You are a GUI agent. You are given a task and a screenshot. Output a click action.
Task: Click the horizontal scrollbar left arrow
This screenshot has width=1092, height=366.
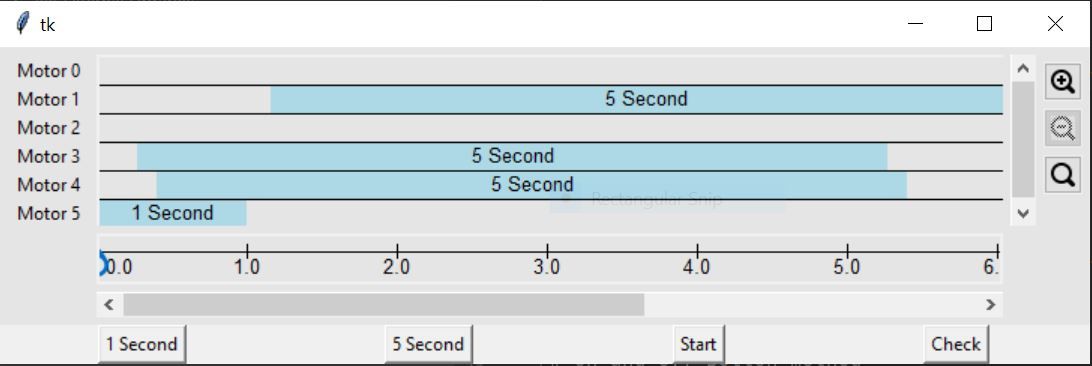click(x=109, y=304)
